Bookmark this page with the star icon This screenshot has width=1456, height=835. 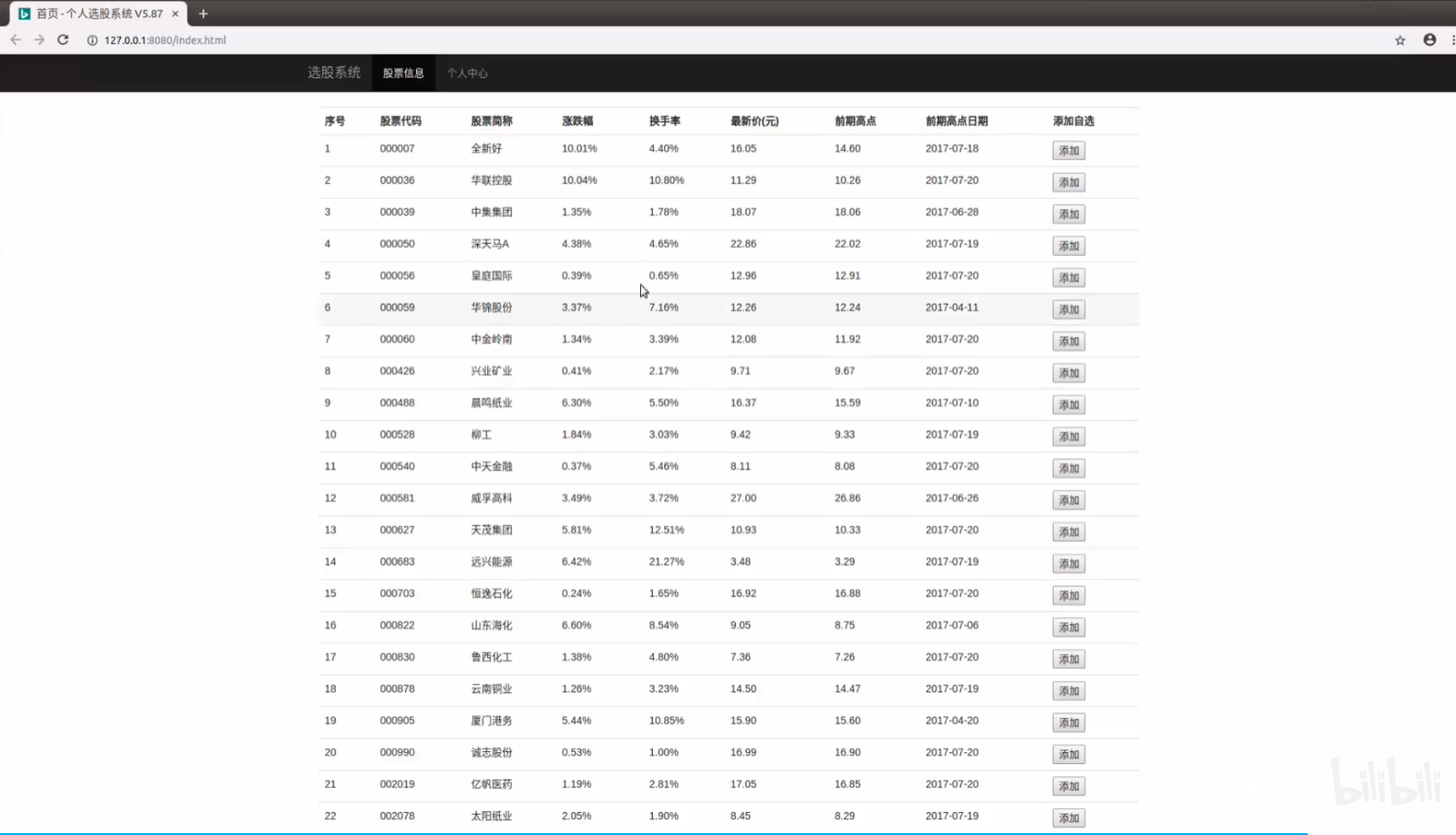tap(1400, 40)
